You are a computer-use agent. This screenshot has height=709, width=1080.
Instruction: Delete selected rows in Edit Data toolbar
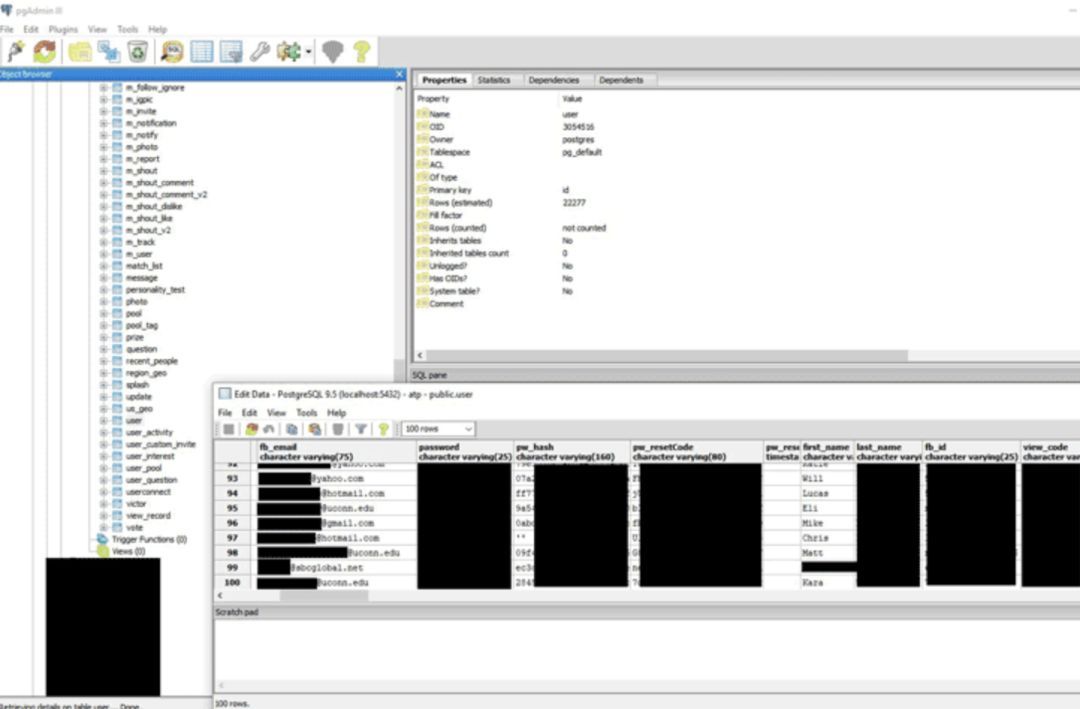(x=338, y=429)
